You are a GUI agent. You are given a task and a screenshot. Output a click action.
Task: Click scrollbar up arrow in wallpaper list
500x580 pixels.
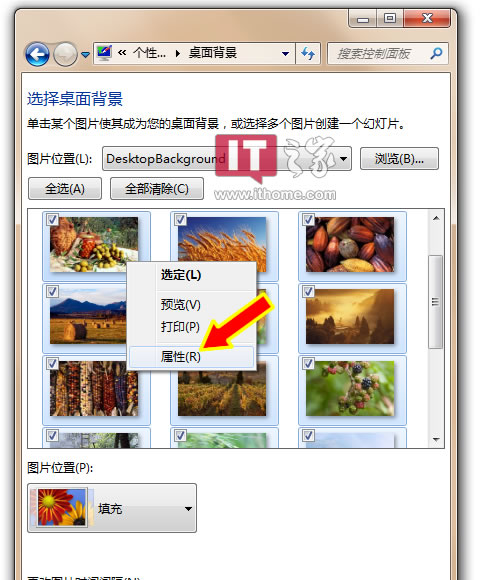click(x=436, y=218)
